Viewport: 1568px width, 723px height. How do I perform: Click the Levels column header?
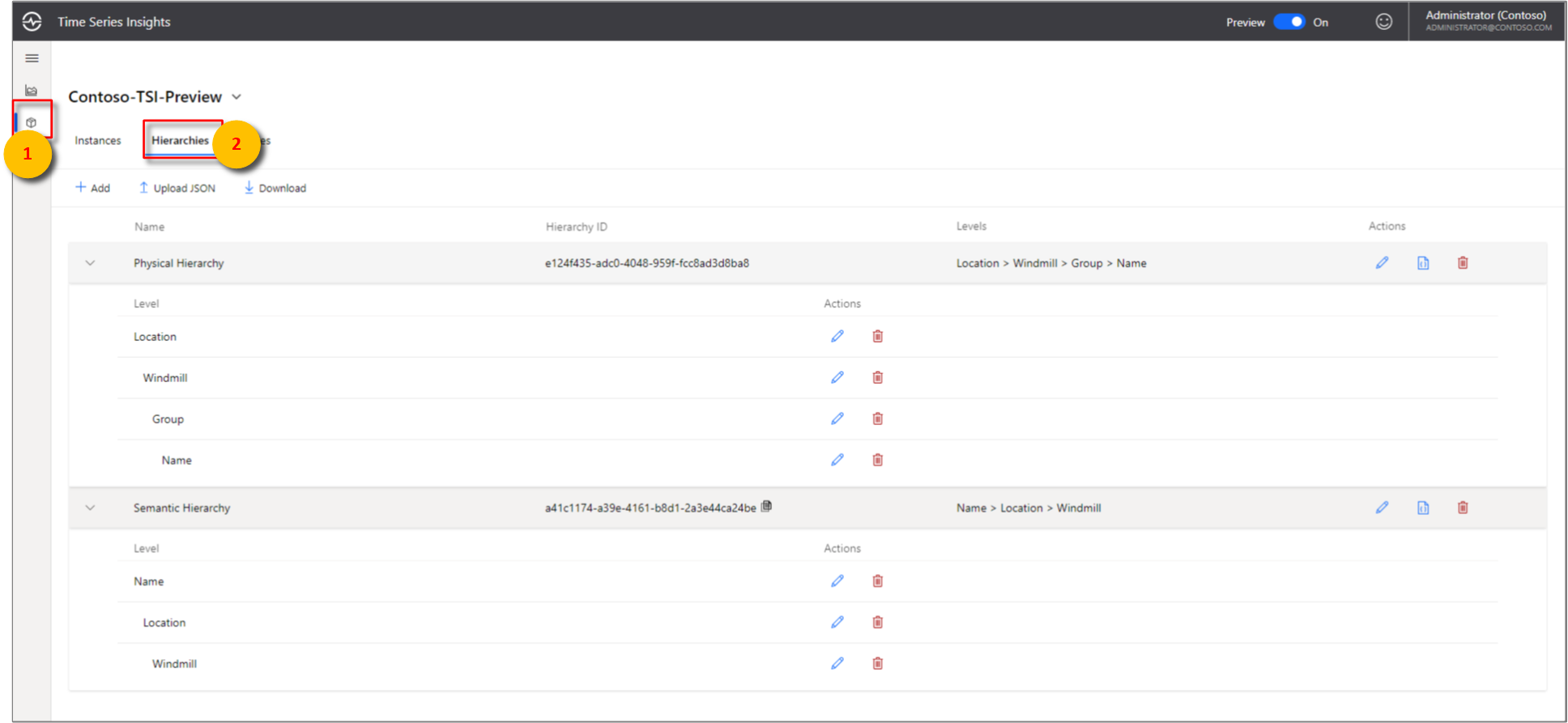971,226
